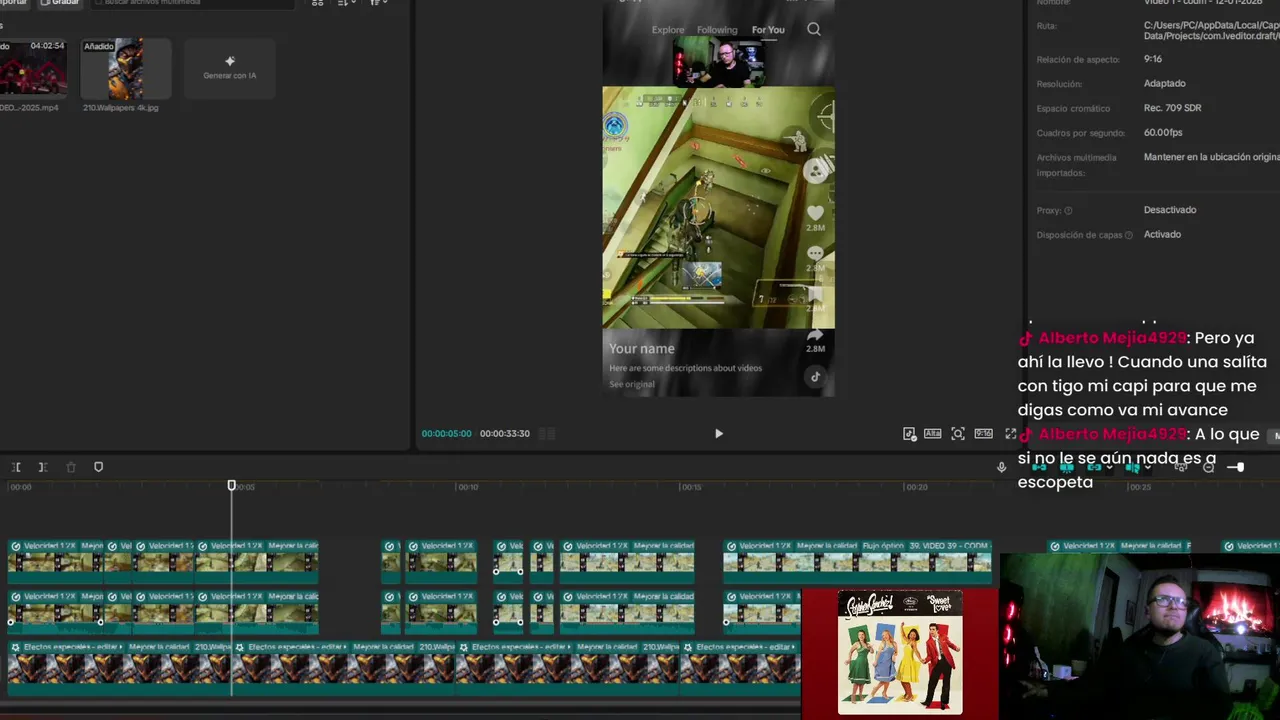Click the Rec. 709 SDR value

tap(1173, 108)
